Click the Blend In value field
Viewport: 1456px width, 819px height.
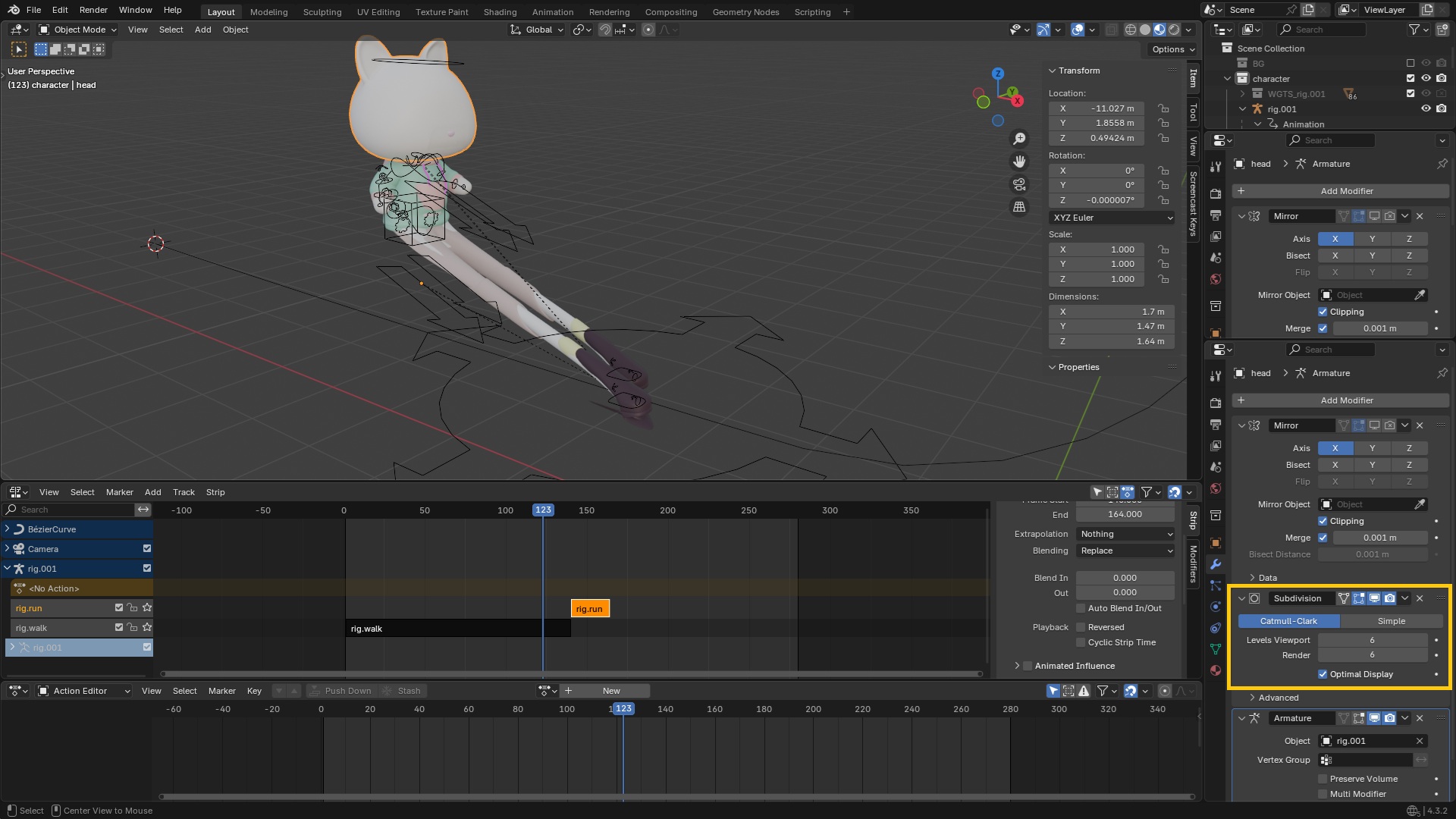[x=1125, y=578]
